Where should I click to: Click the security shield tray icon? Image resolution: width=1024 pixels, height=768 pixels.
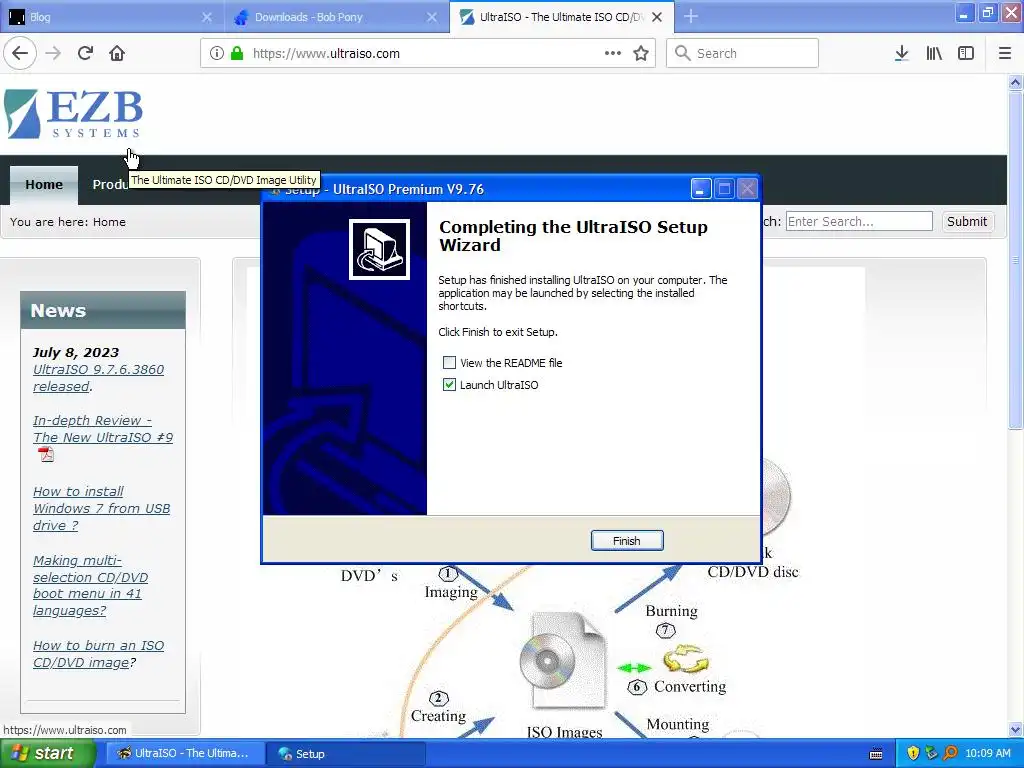point(913,753)
